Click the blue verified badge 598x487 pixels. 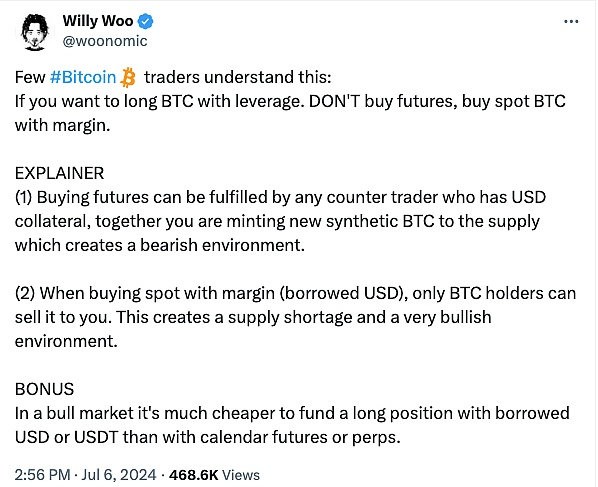[x=145, y=21]
